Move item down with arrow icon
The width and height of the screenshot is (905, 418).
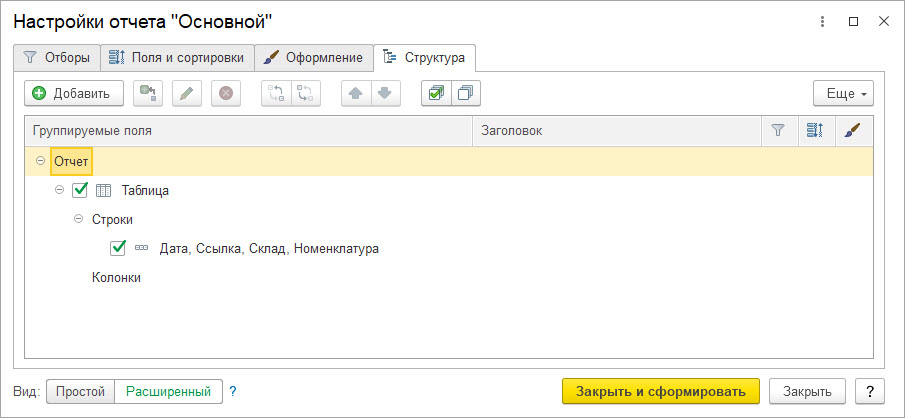(385, 93)
